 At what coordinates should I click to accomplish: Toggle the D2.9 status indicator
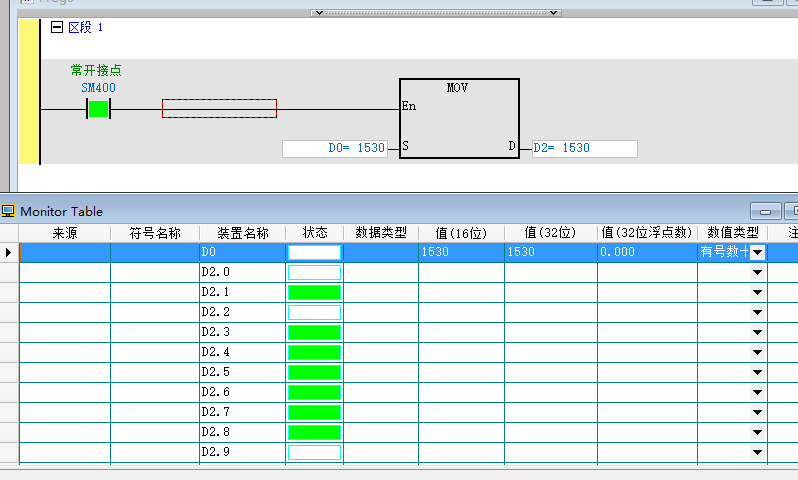[x=314, y=452]
